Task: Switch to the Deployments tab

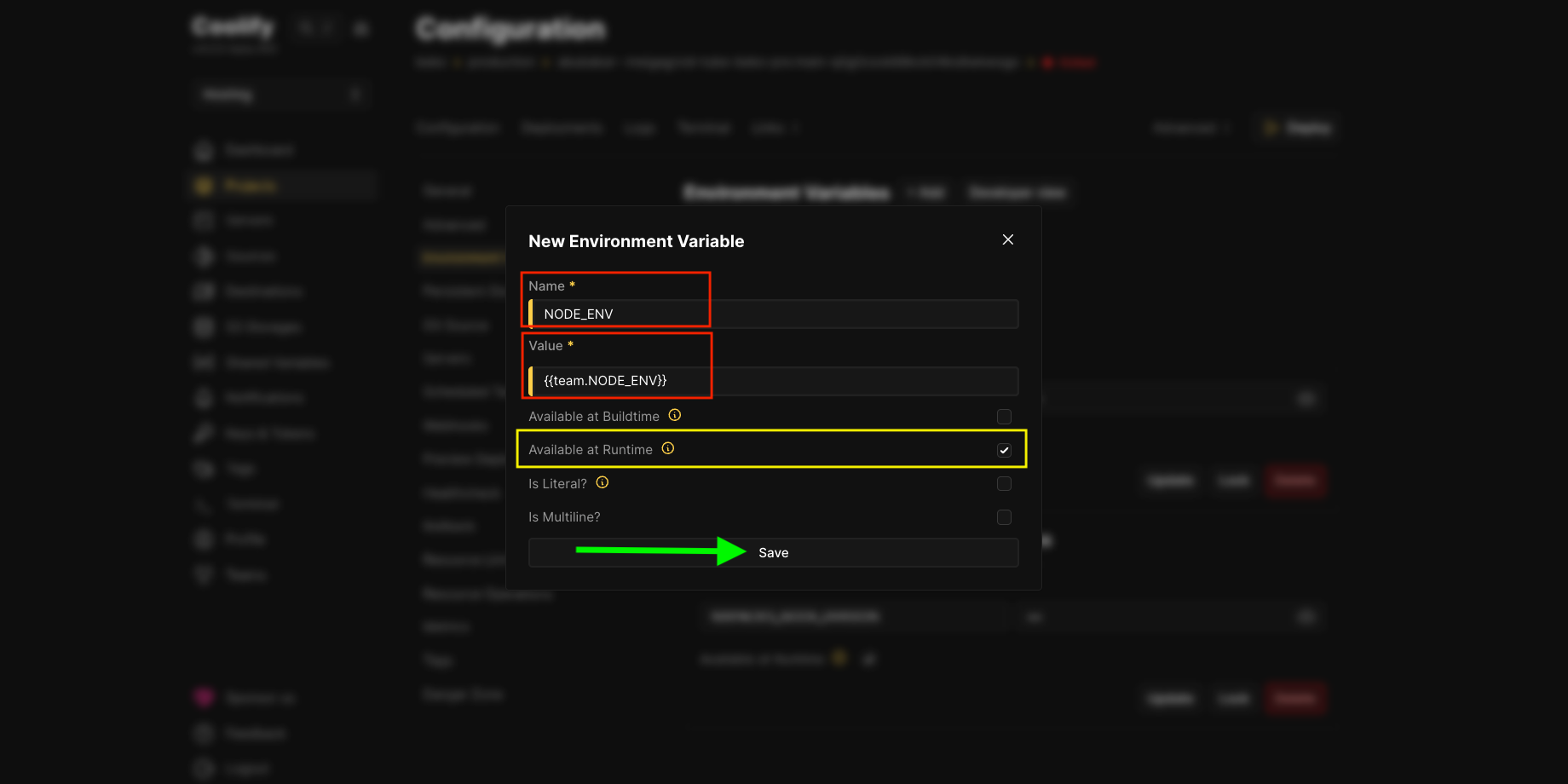Action: click(562, 128)
